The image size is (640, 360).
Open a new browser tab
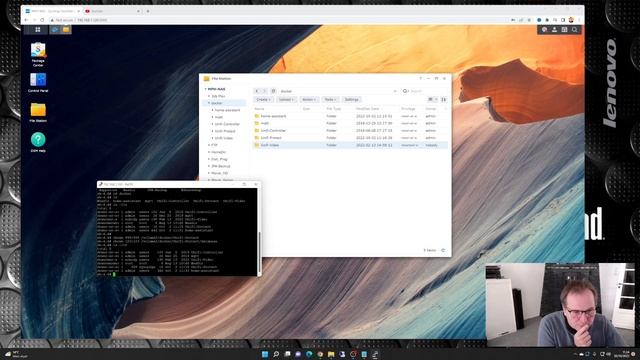(148, 11)
